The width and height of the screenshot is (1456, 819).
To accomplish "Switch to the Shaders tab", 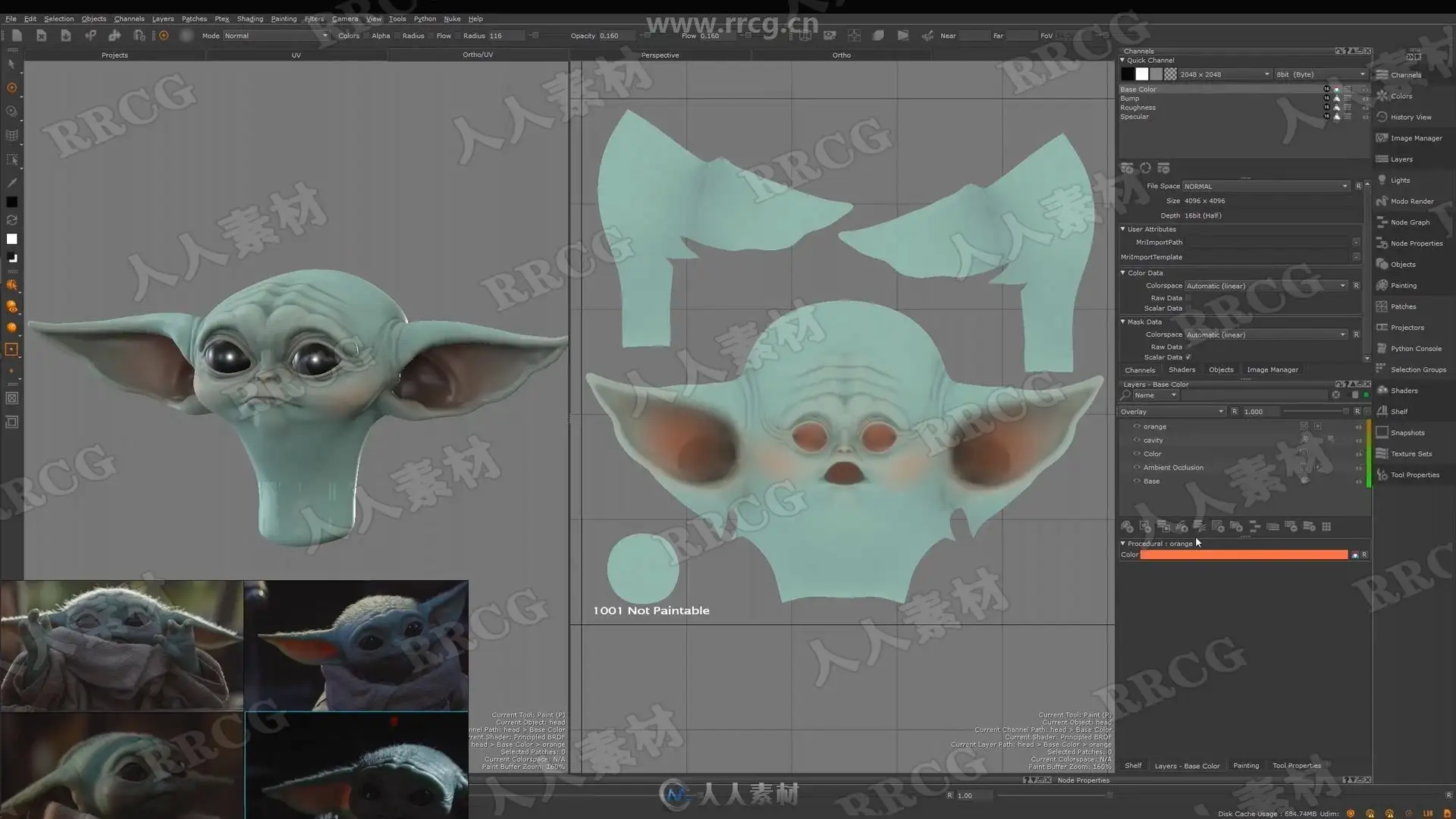I will click(x=1181, y=370).
